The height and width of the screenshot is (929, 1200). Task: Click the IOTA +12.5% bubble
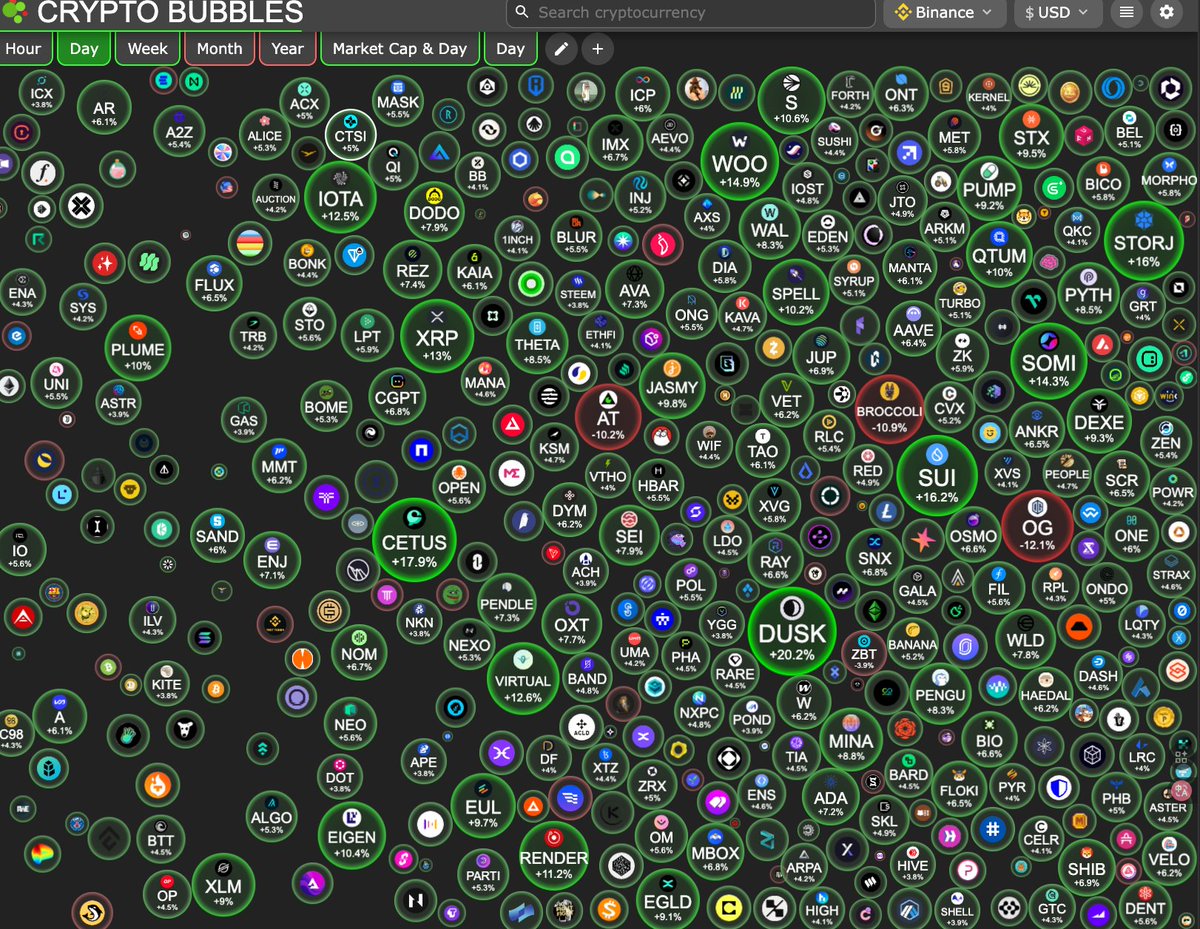tap(340, 197)
